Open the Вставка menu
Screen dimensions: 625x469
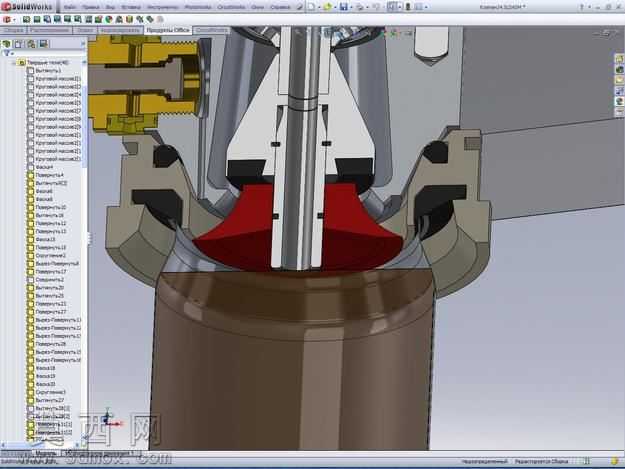click(131, 7)
